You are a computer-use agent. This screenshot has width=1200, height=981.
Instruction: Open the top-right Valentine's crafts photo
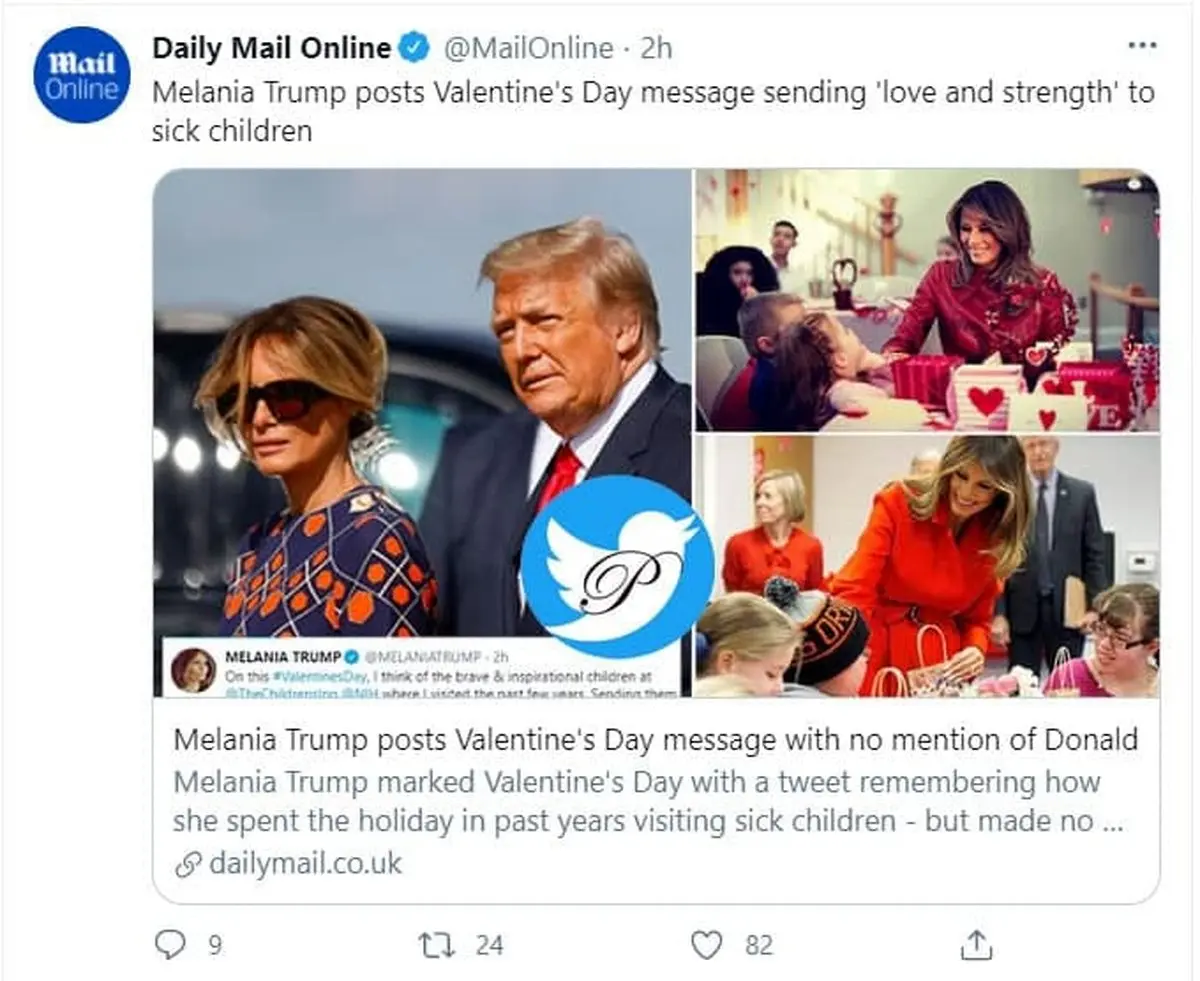[927, 300]
